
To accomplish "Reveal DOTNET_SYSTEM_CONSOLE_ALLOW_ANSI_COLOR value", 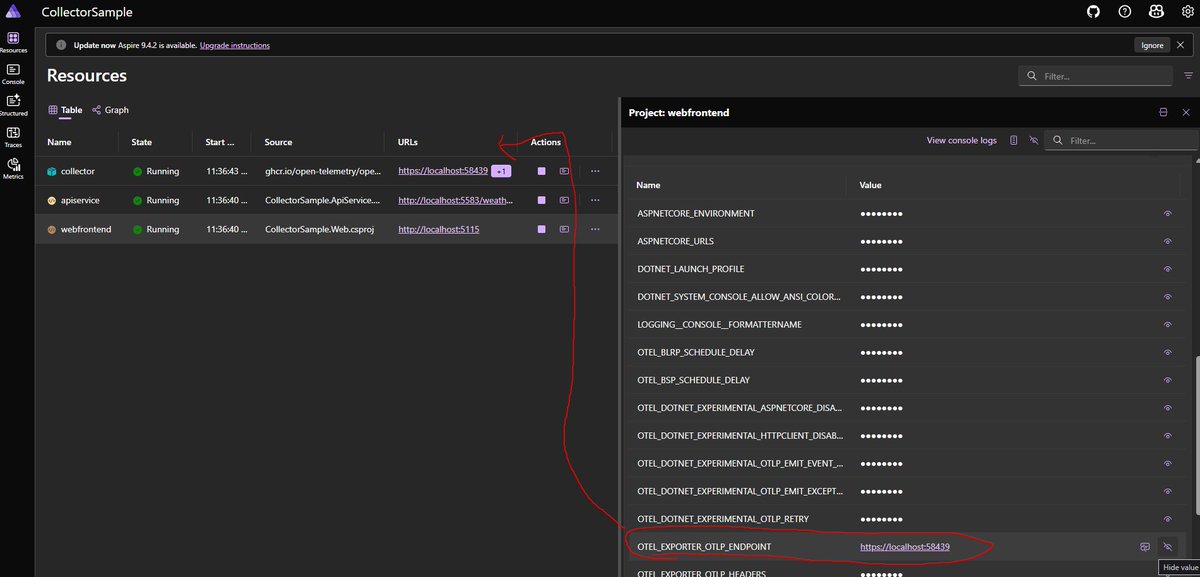I will point(1167,297).
